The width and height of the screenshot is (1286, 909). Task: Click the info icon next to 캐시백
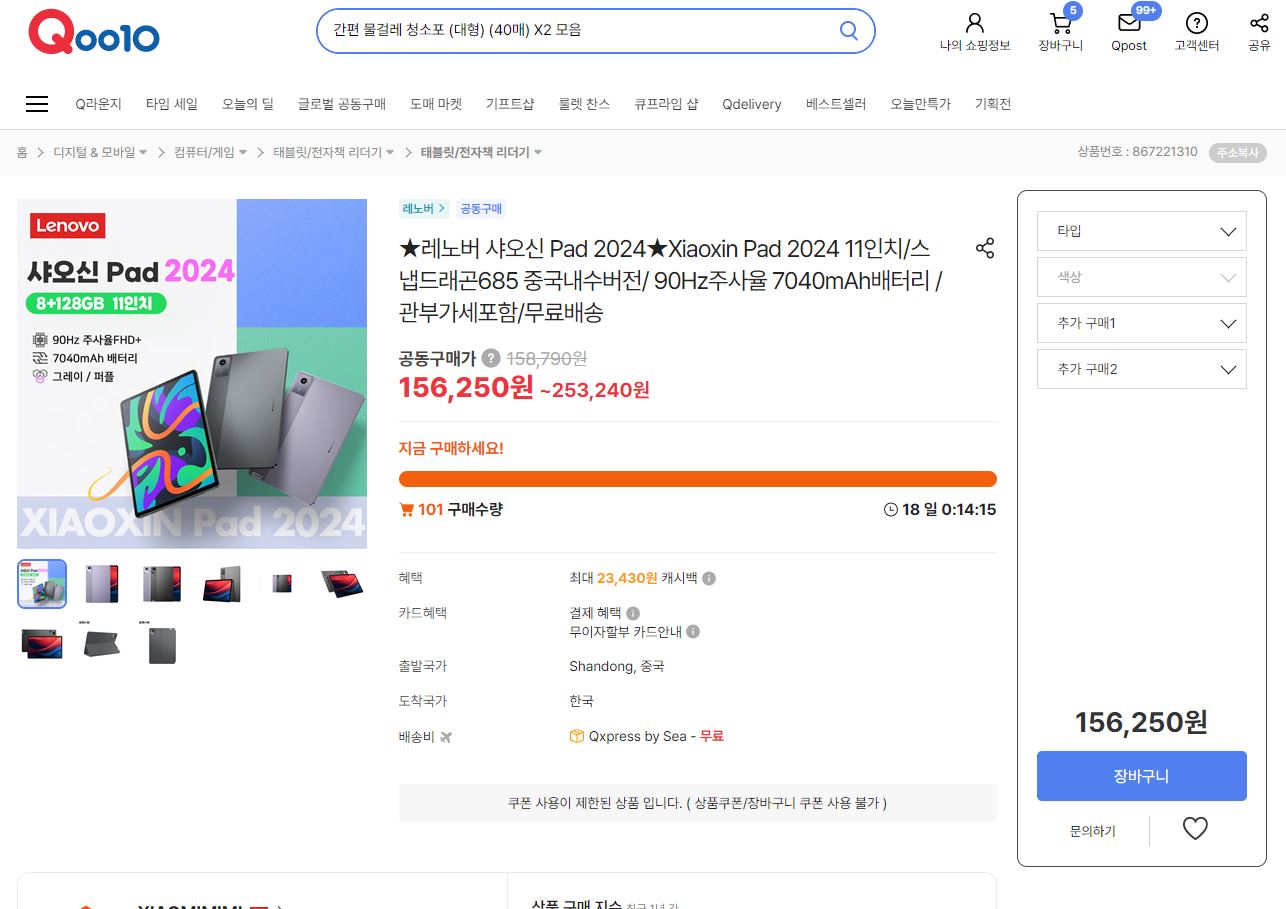(709, 578)
